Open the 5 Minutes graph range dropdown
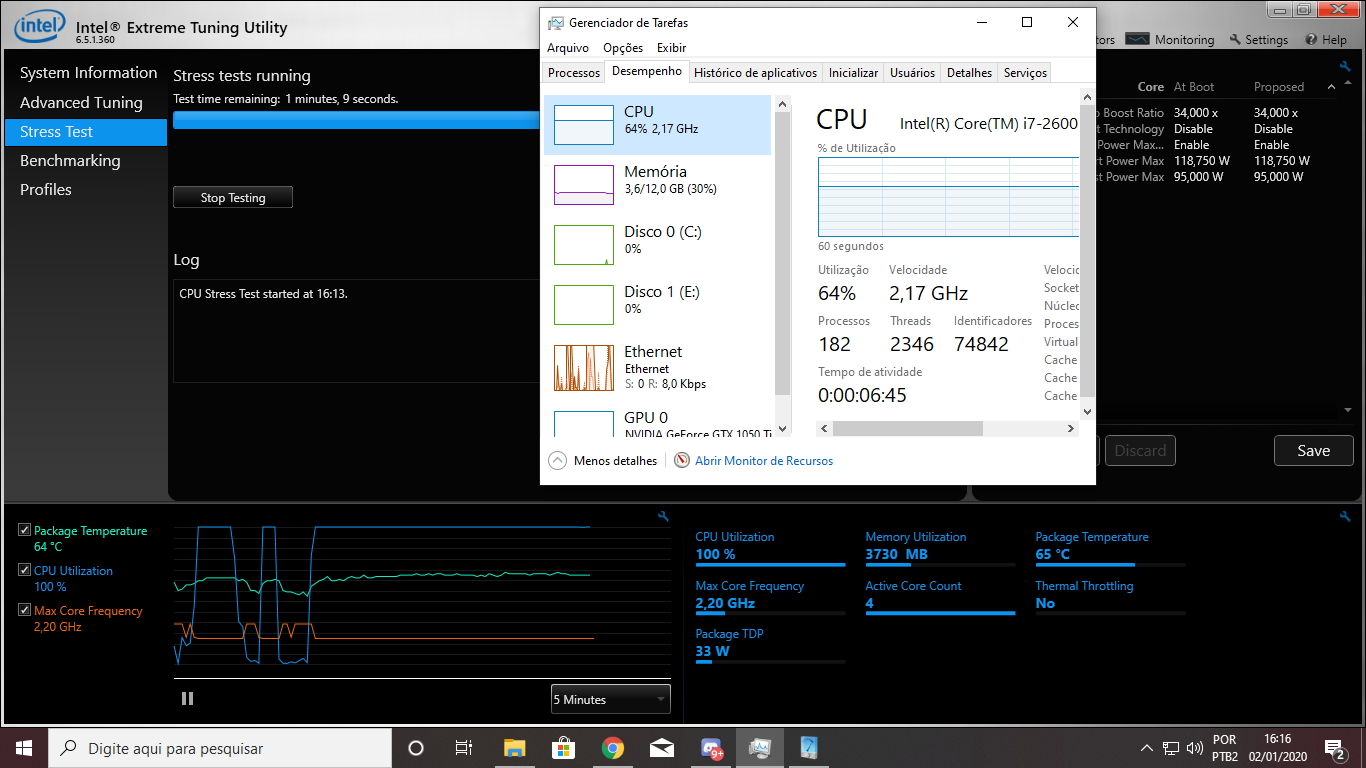The image size is (1366, 768). pos(611,699)
